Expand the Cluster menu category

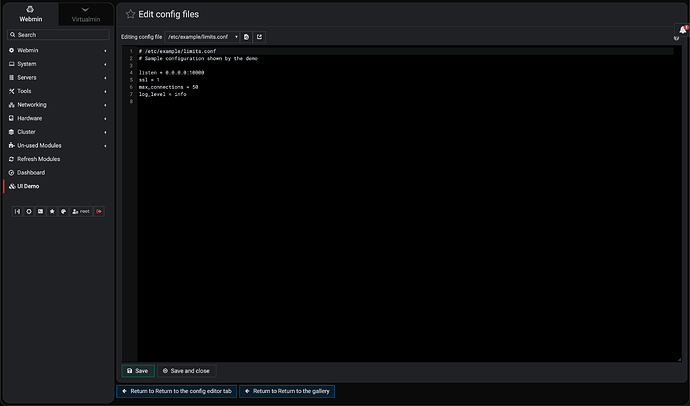(x=58, y=132)
